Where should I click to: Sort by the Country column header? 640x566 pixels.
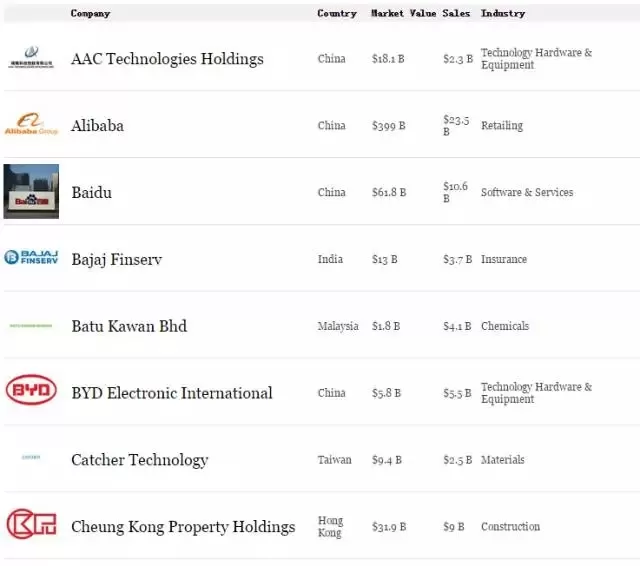click(337, 13)
